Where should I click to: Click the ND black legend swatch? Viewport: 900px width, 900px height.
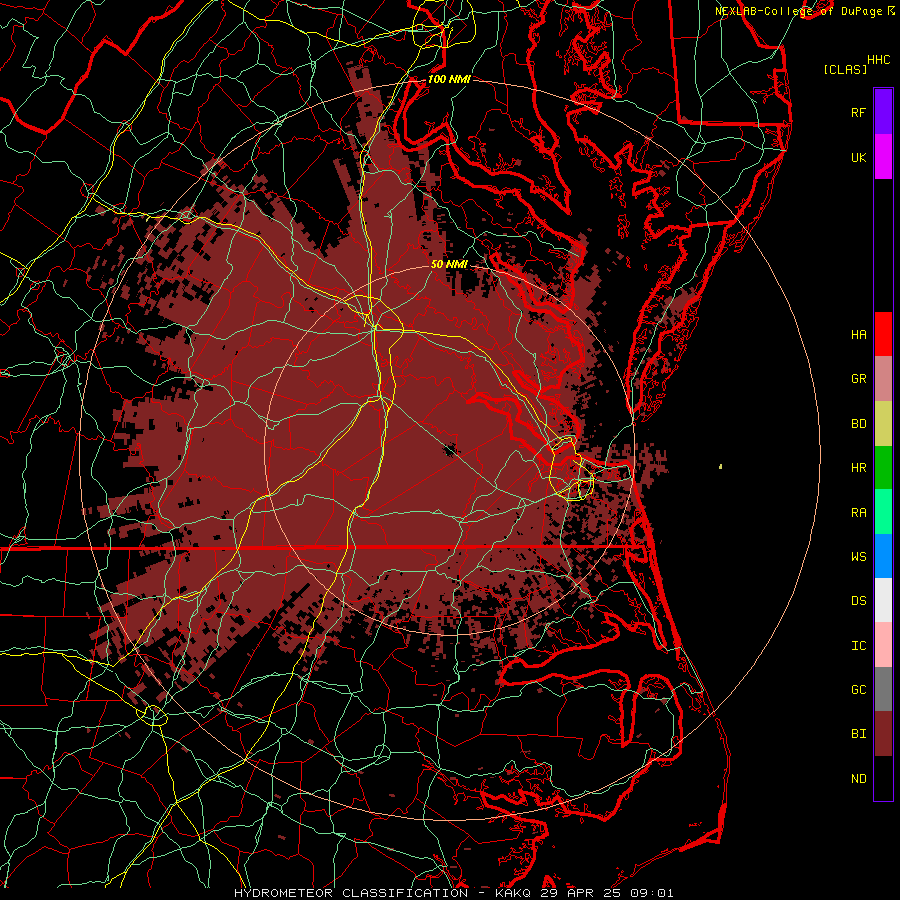click(x=883, y=778)
